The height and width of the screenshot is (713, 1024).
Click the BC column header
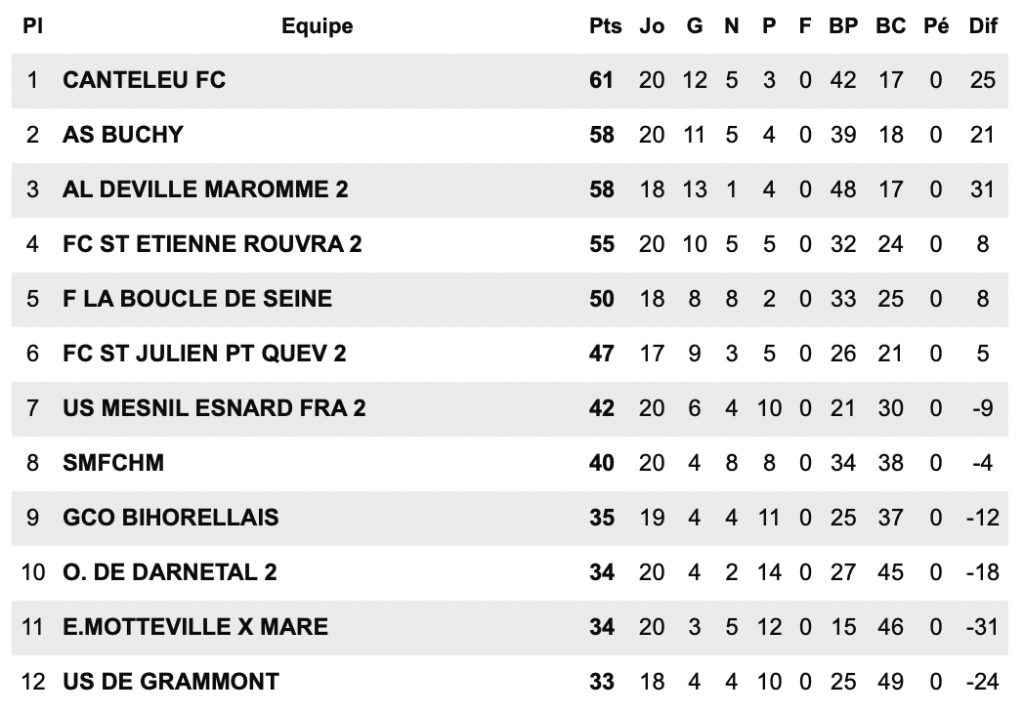tap(891, 26)
